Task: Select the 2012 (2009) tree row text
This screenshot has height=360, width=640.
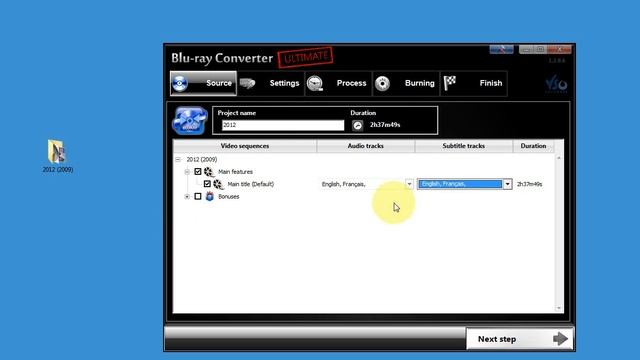Action: coord(202,159)
